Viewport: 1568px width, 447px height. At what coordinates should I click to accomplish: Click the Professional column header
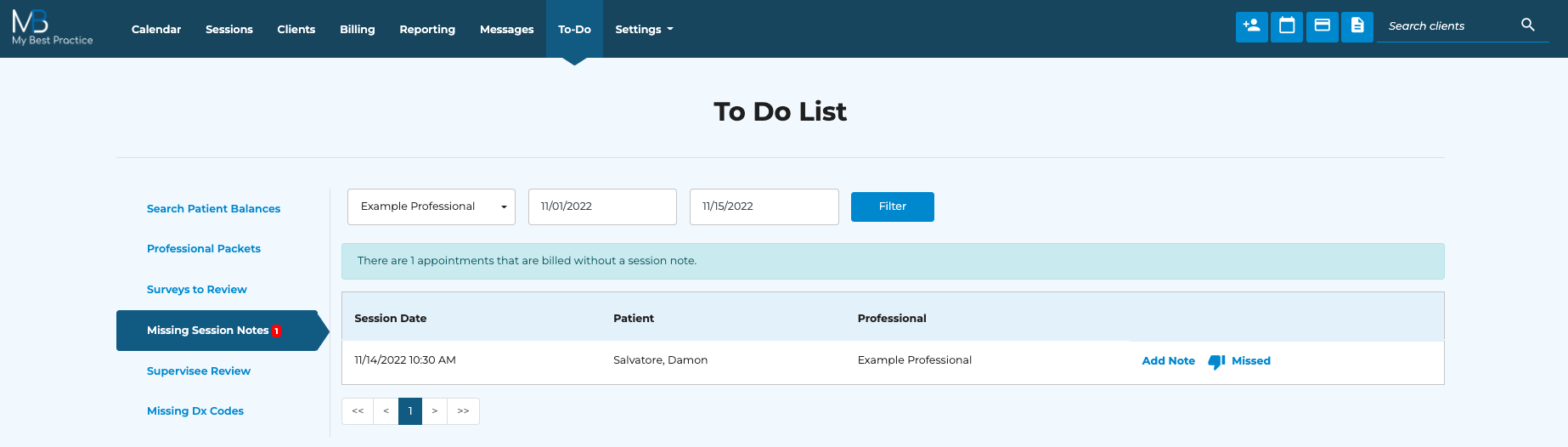coord(892,318)
